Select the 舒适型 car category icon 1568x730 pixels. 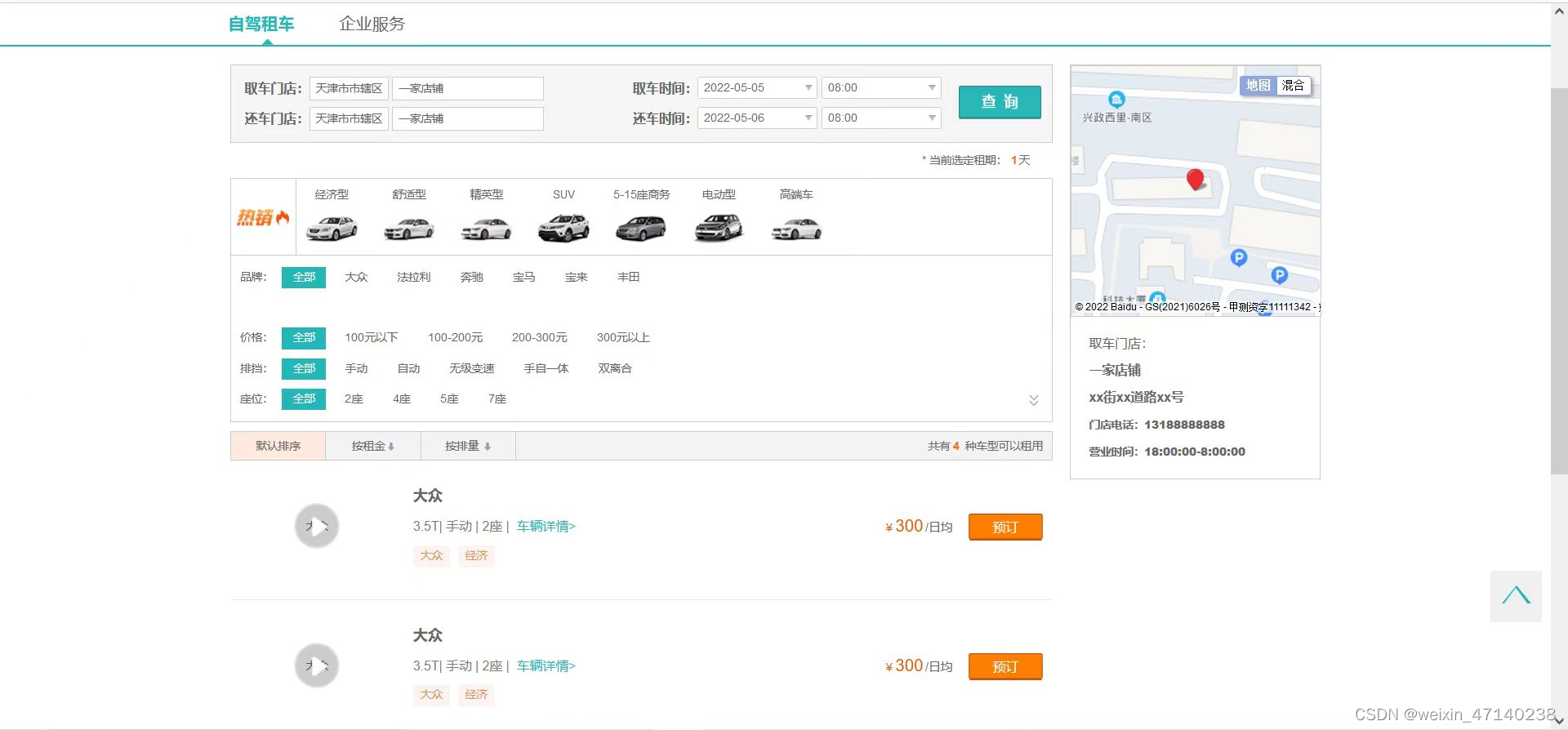(409, 229)
